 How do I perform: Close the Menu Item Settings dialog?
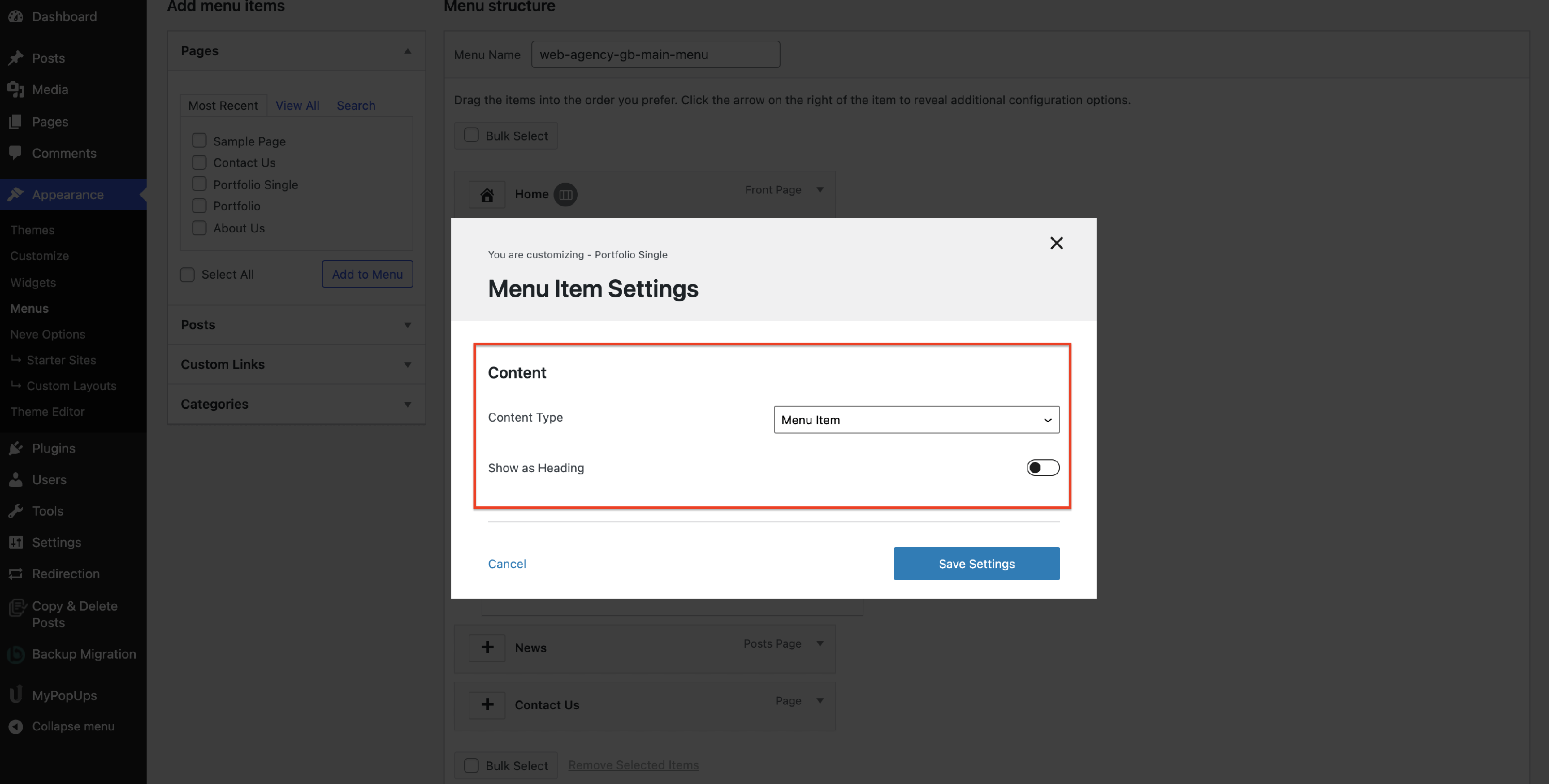pyautogui.click(x=1056, y=243)
